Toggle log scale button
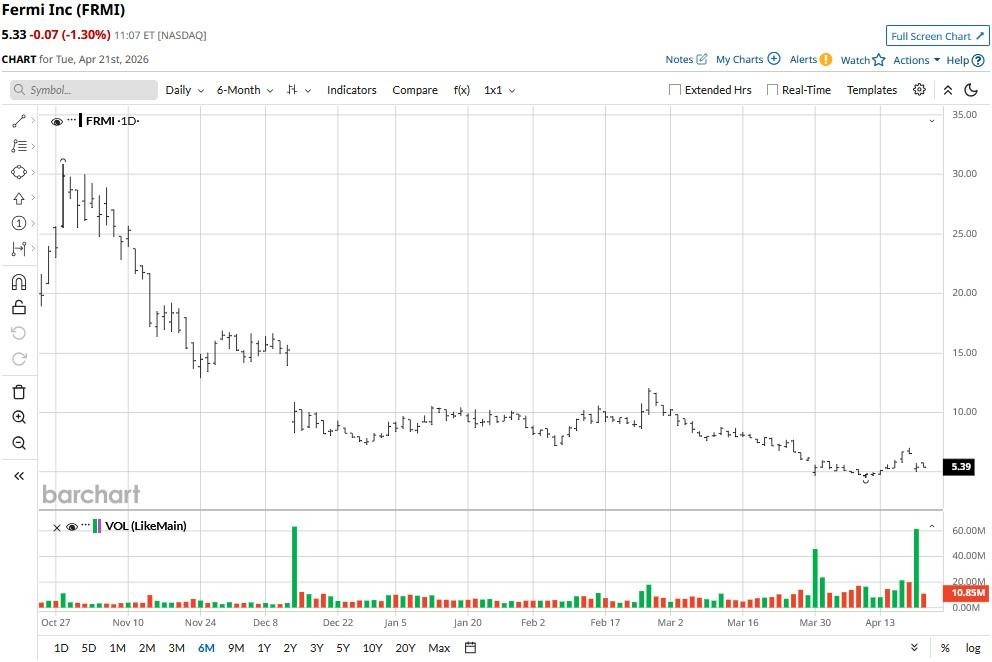The height and width of the screenshot is (662, 992). point(973,647)
